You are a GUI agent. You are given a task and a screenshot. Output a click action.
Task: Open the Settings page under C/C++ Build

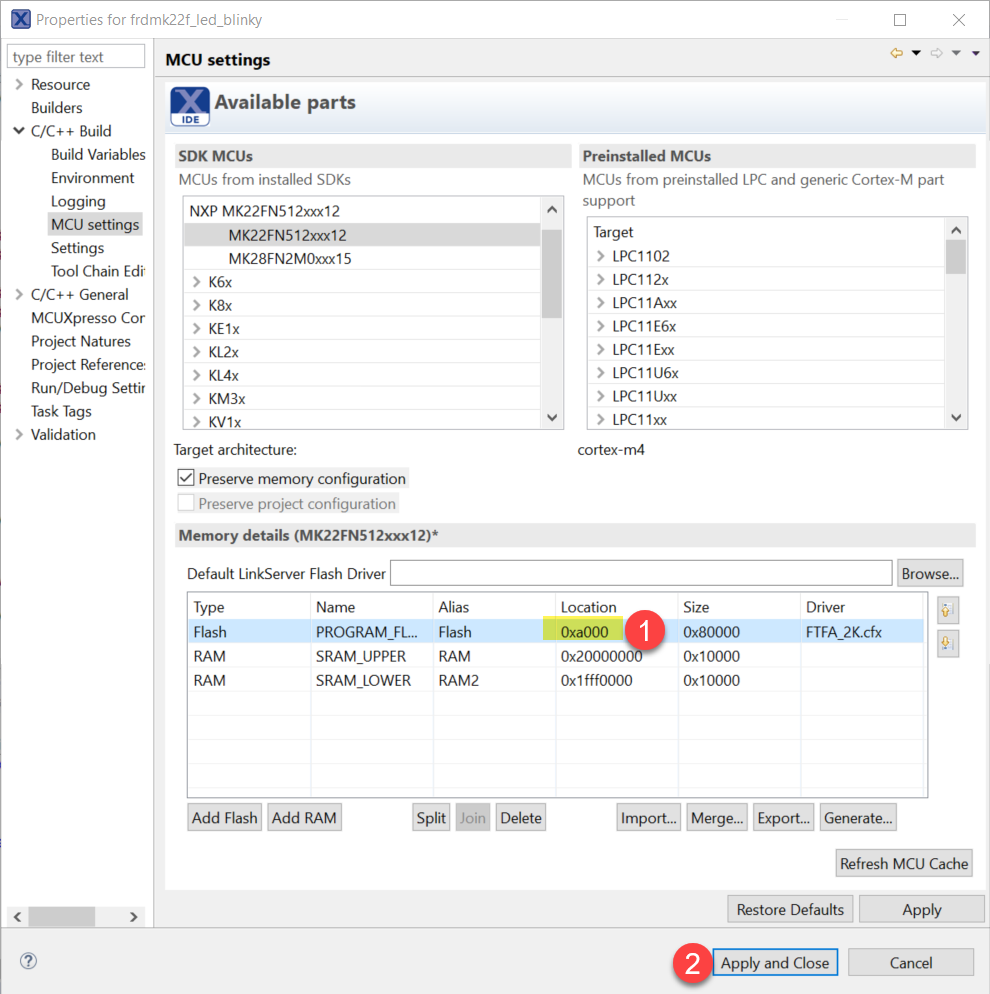[x=77, y=248]
